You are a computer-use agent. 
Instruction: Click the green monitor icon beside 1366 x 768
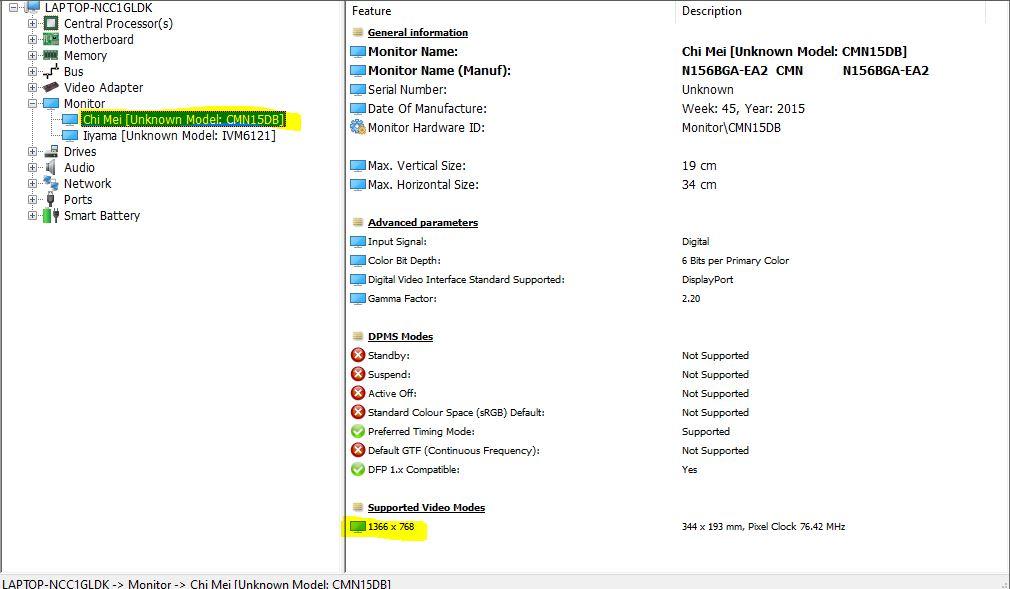click(x=357, y=526)
